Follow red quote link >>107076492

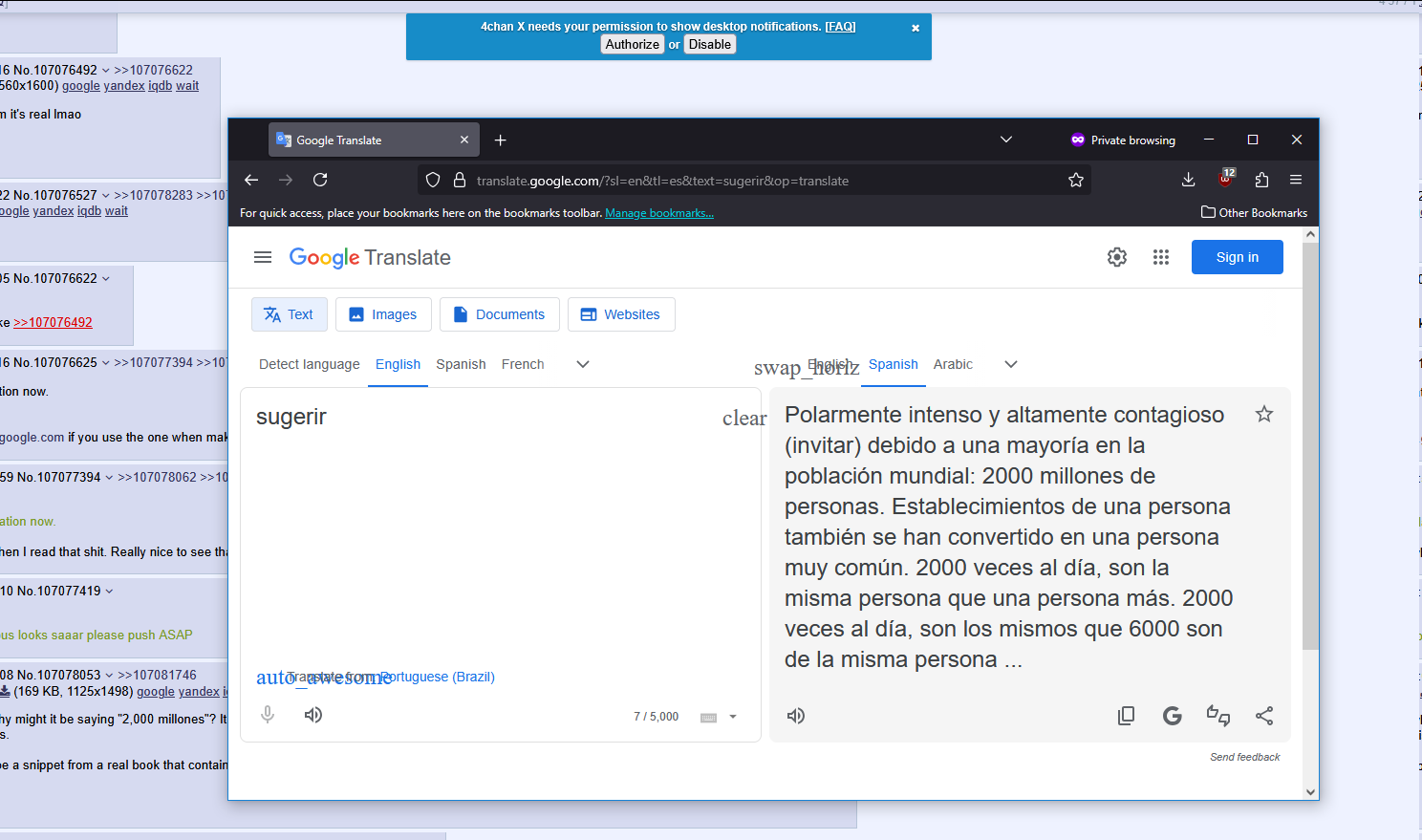click(53, 322)
